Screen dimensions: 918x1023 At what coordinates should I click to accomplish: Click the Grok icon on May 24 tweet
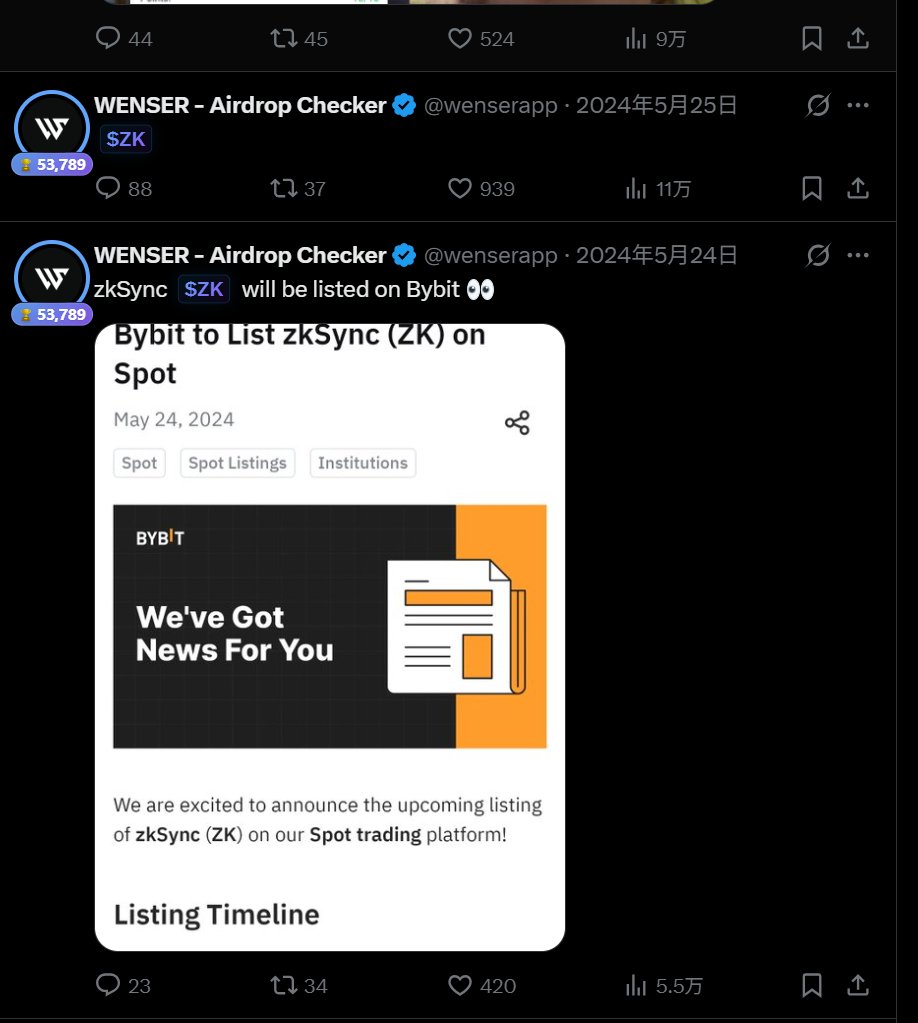(818, 255)
